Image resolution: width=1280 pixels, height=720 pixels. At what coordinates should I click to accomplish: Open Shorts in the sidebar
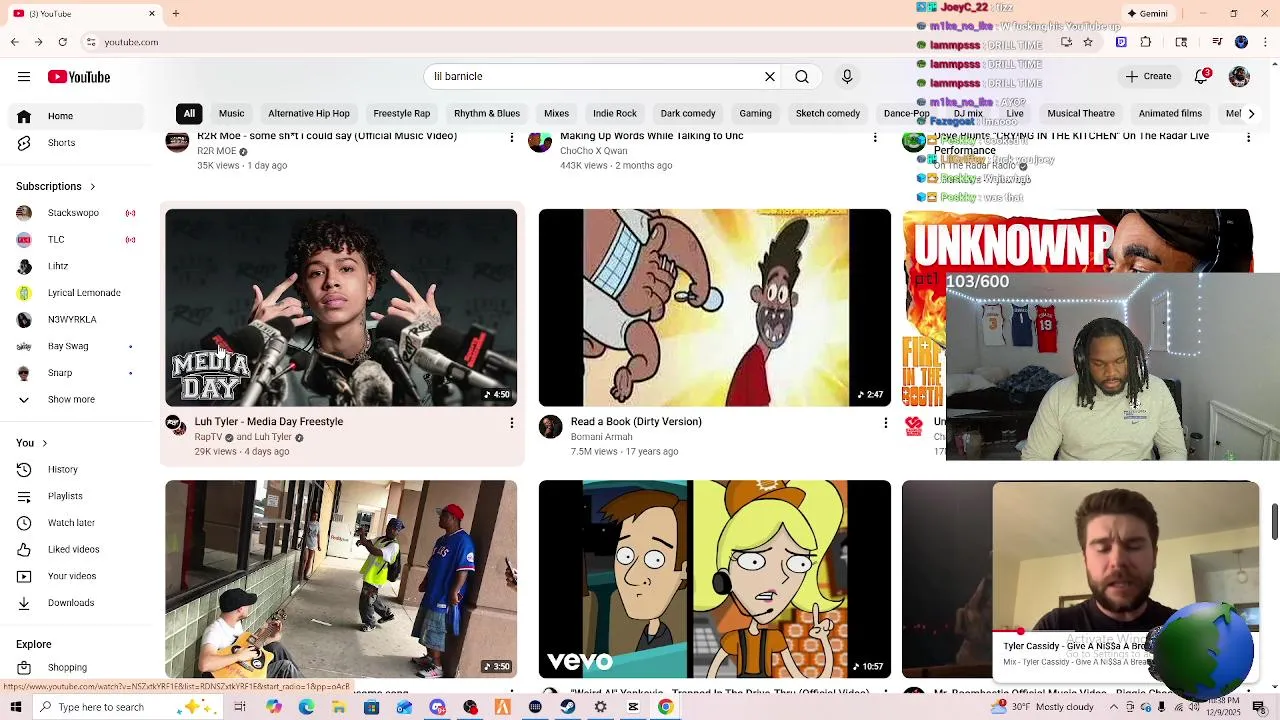pyautogui.click(x=76, y=143)
